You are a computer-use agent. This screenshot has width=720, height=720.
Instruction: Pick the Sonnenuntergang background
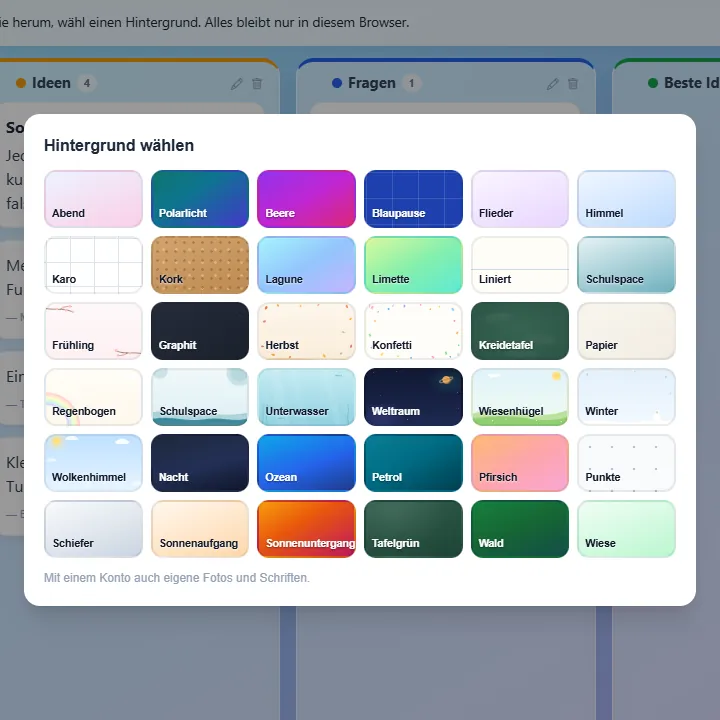pos(306,529)
